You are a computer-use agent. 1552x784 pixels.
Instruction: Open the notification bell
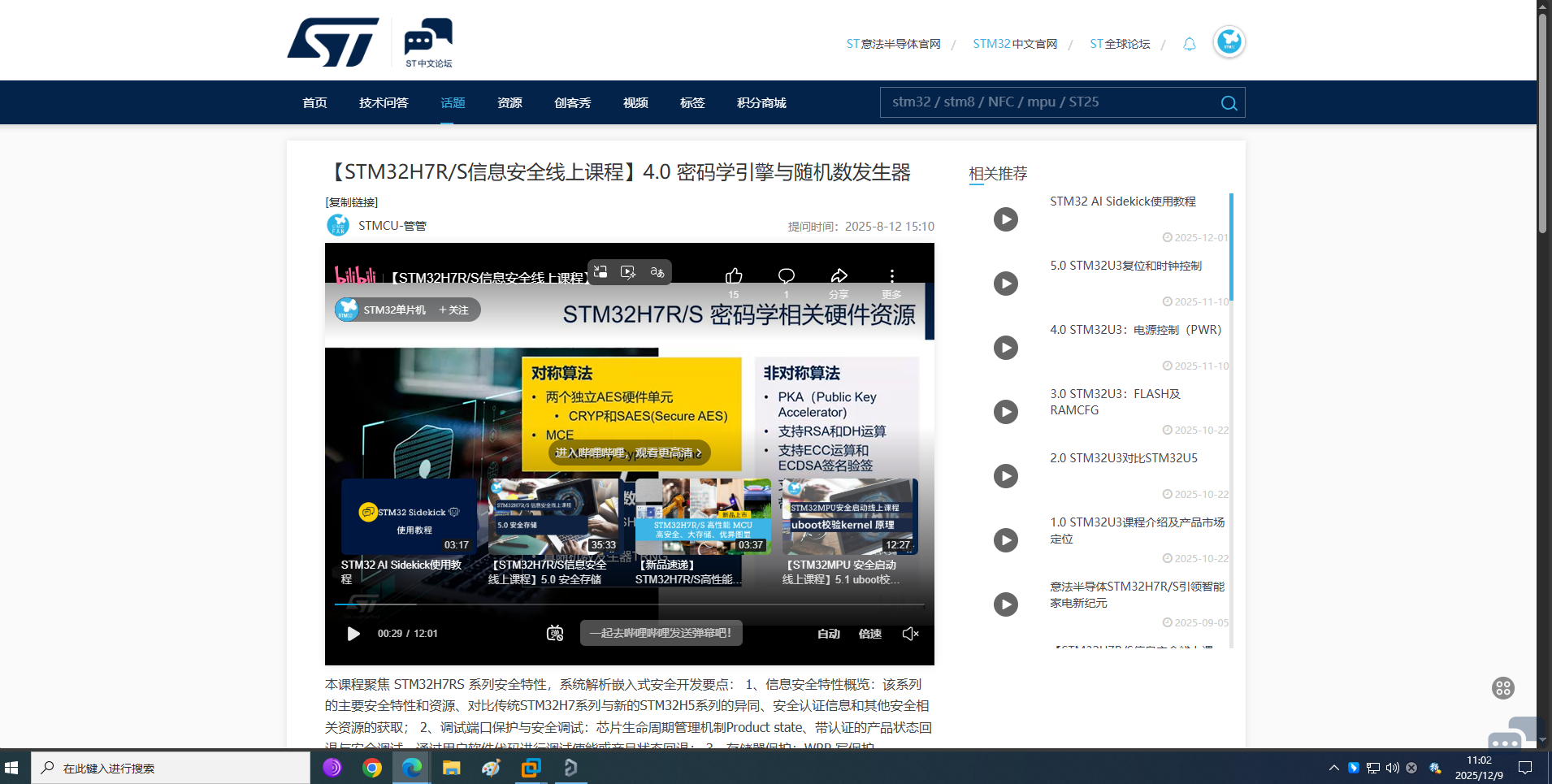(x=1189, y=44)
